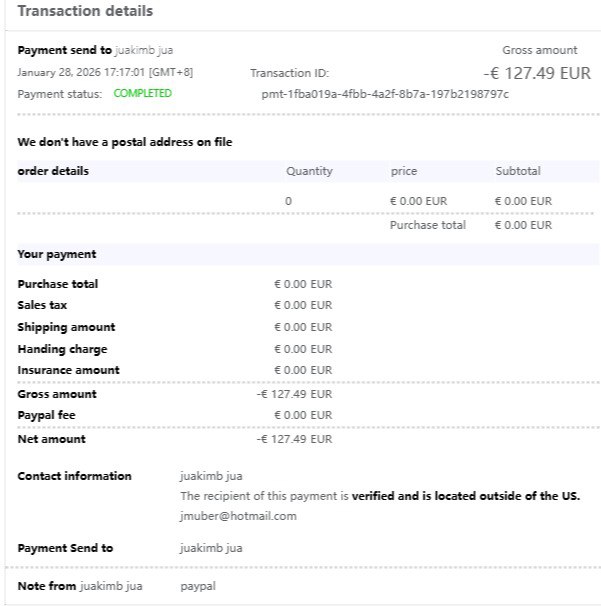The image size is (601, 606).
Task: Click the Subtotal column header
Action: point(518,171)
